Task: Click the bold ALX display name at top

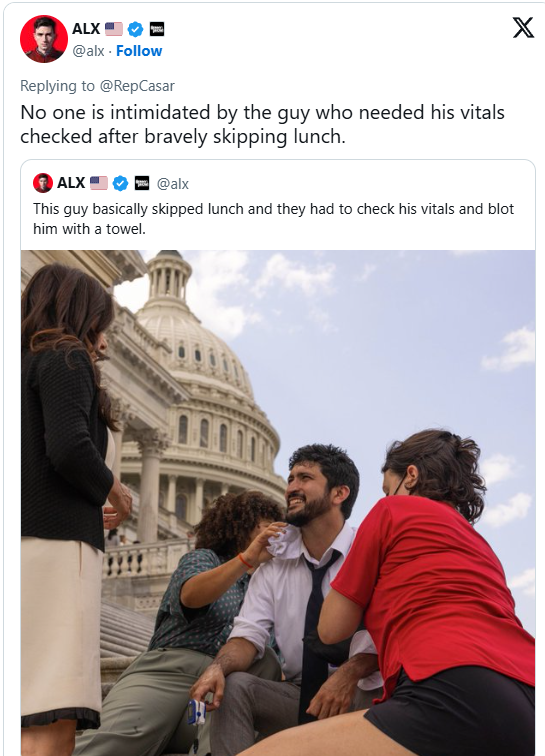Action: (86, 29)
